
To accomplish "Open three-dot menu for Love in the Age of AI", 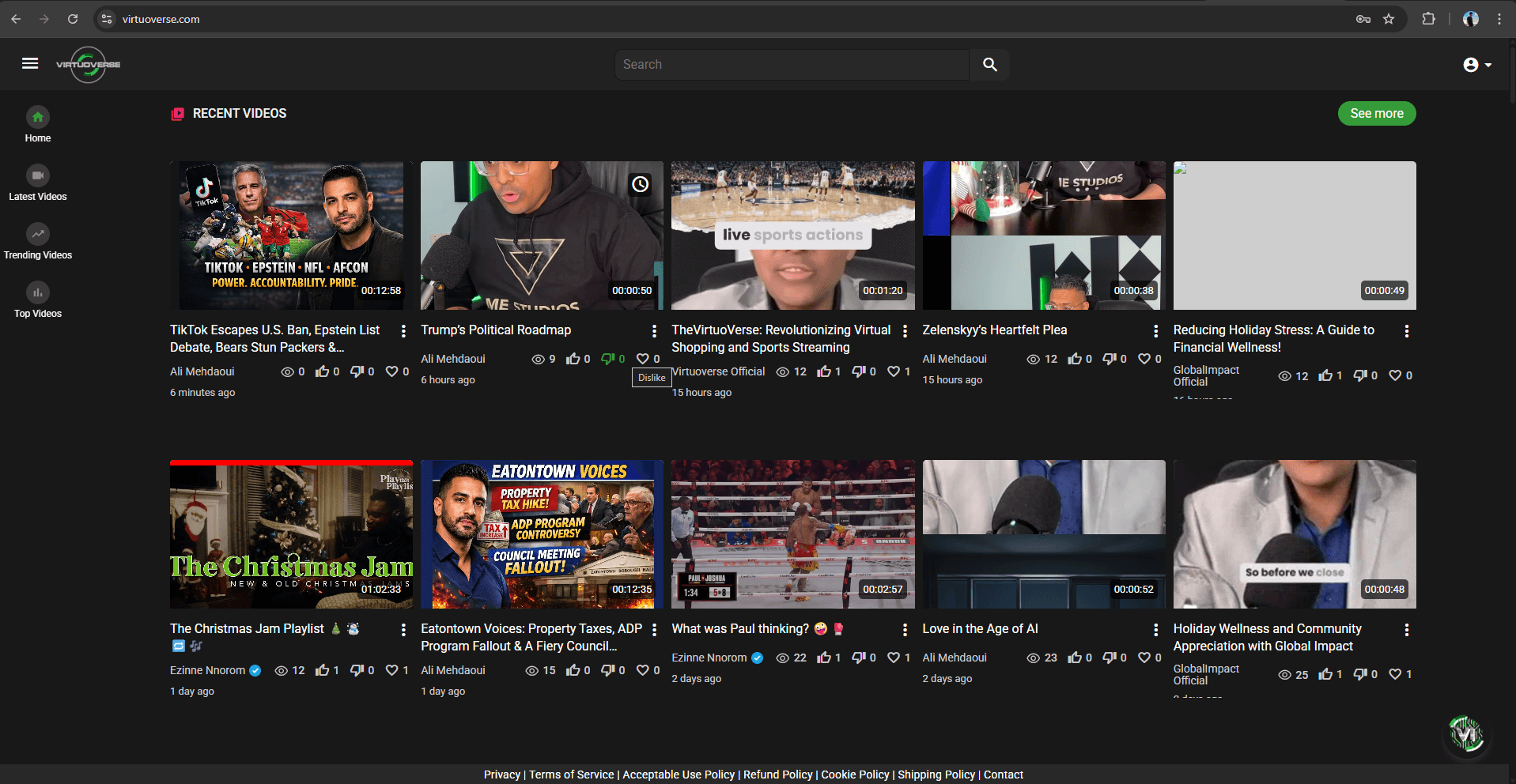I will click(x=1155, y=630).
